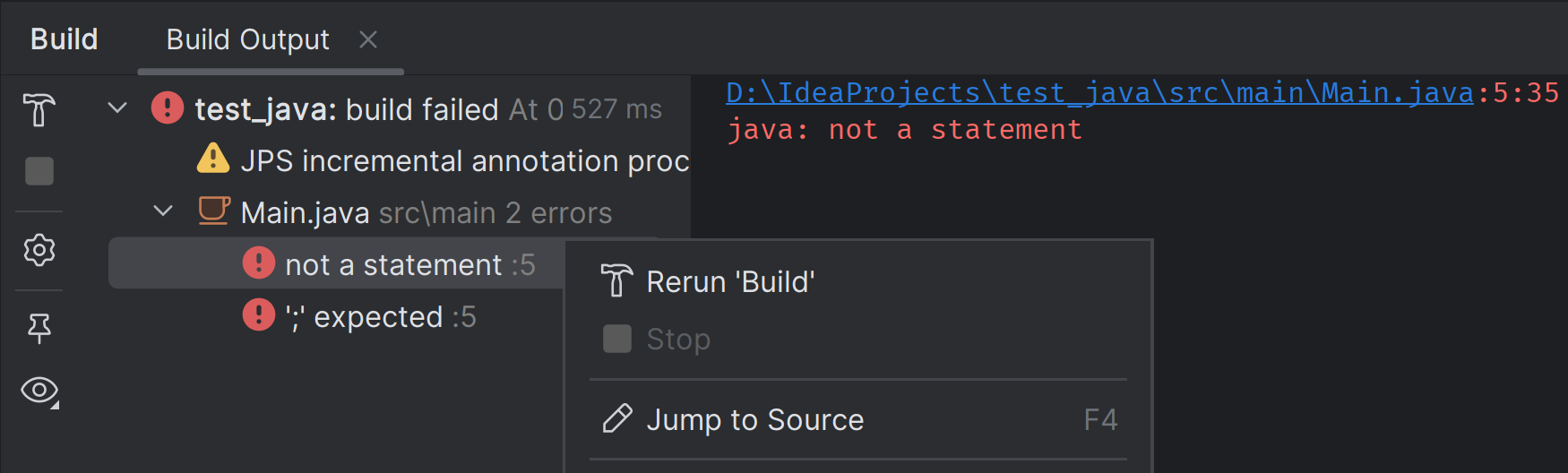
Task: Click the hammer Rerun Build toolbar icon
Action: [x=39, y=110]
